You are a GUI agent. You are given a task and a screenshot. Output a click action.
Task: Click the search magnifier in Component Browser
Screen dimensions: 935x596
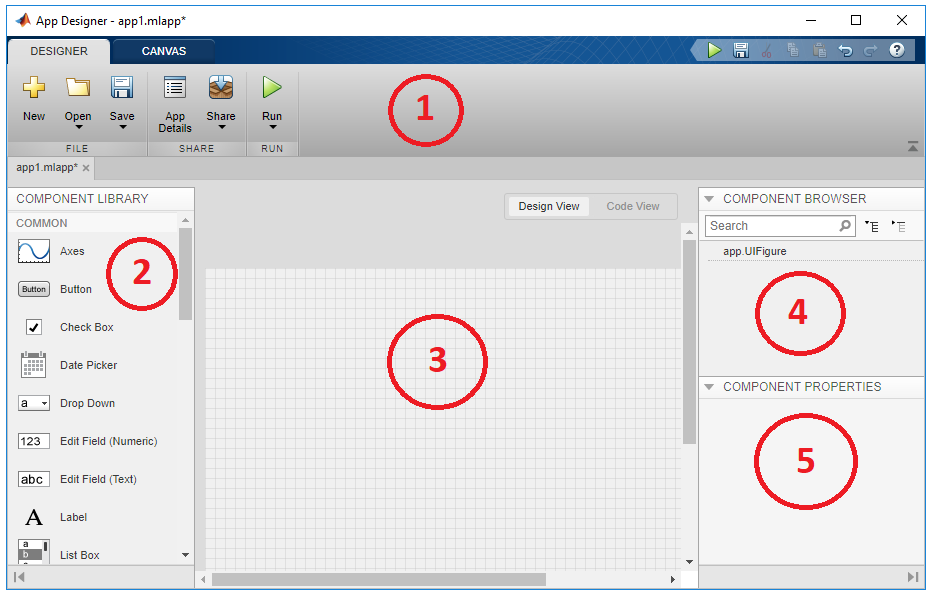(x=845, y=226)
